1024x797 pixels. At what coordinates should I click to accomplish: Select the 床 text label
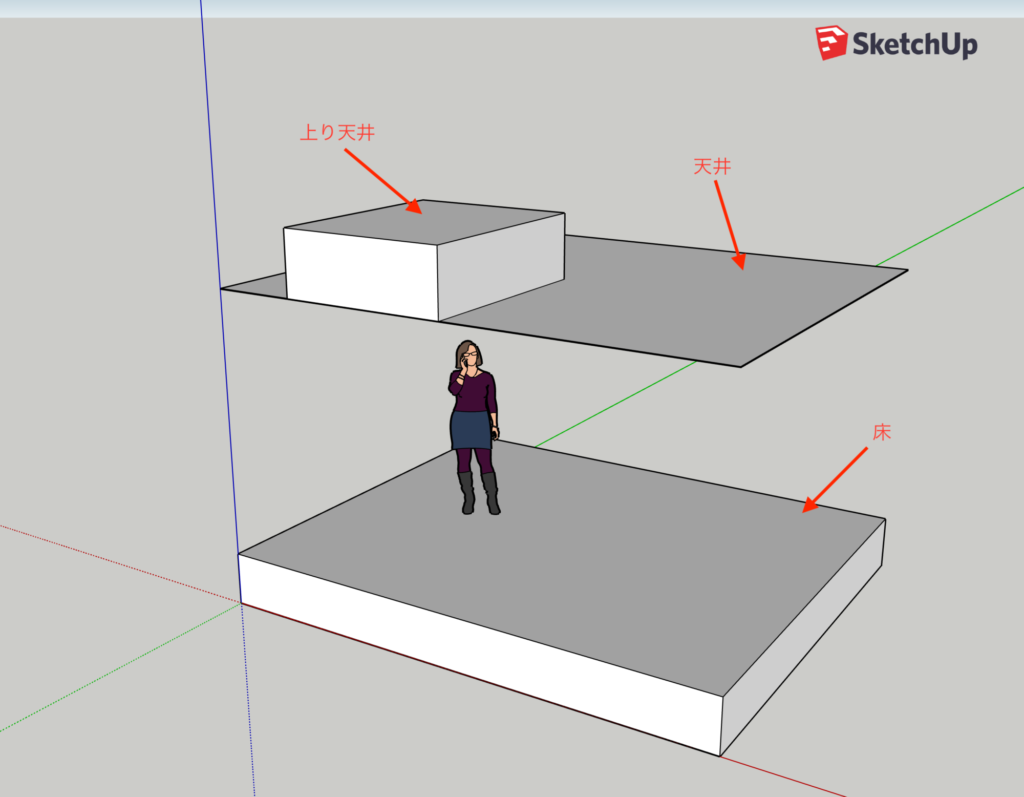pos(881,432)
